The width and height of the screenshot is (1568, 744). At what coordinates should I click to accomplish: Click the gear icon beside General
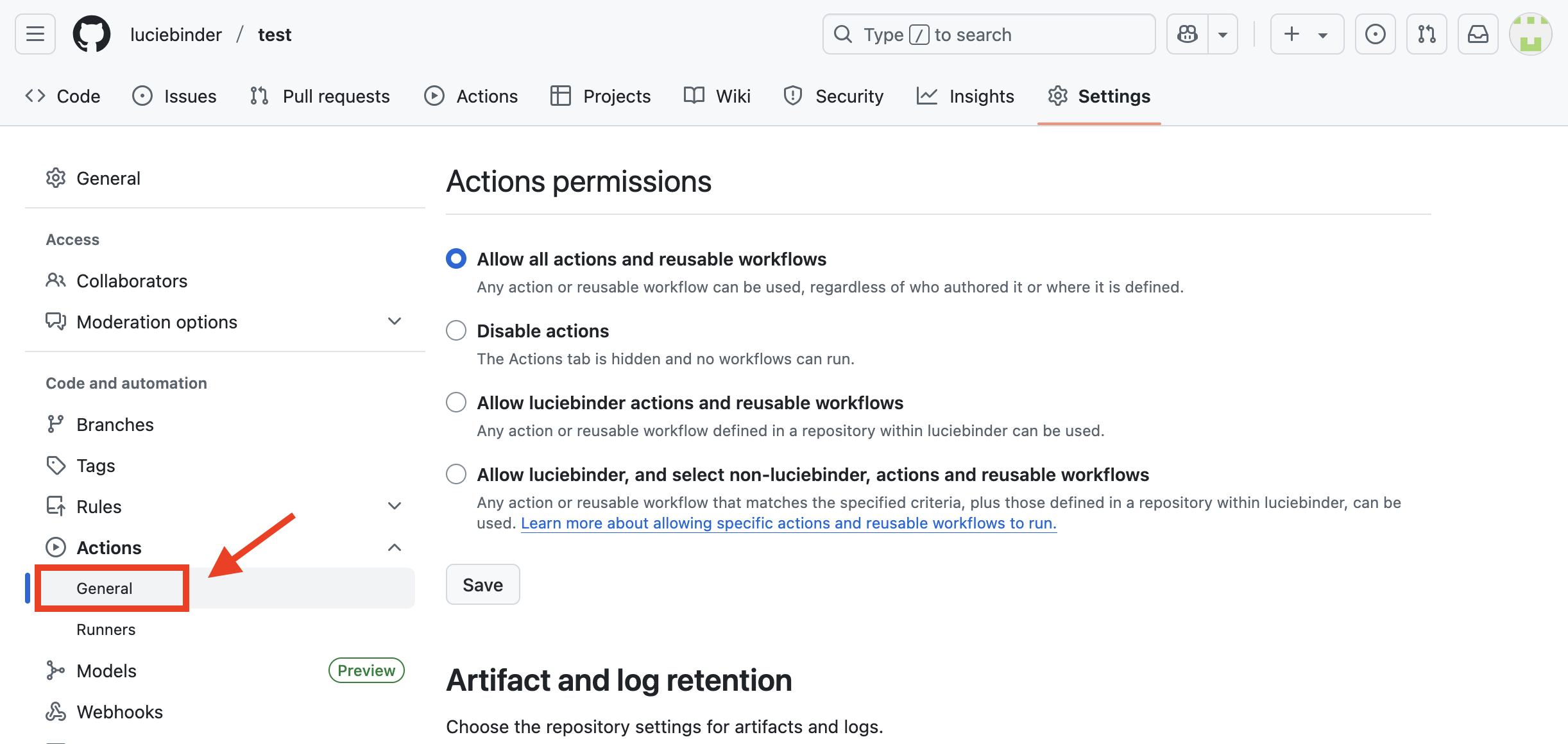tap(56, 178)
